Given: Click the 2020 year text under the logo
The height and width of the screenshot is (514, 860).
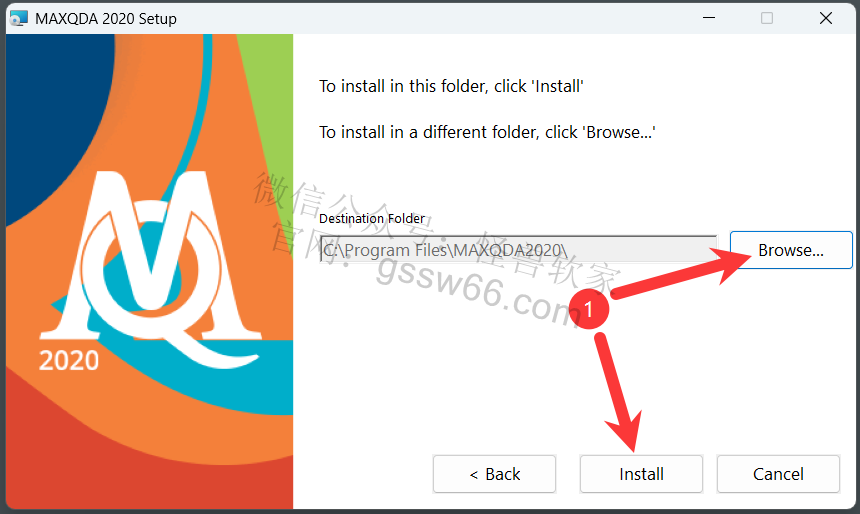Looking at the screenshot, I should click(69, 360).
